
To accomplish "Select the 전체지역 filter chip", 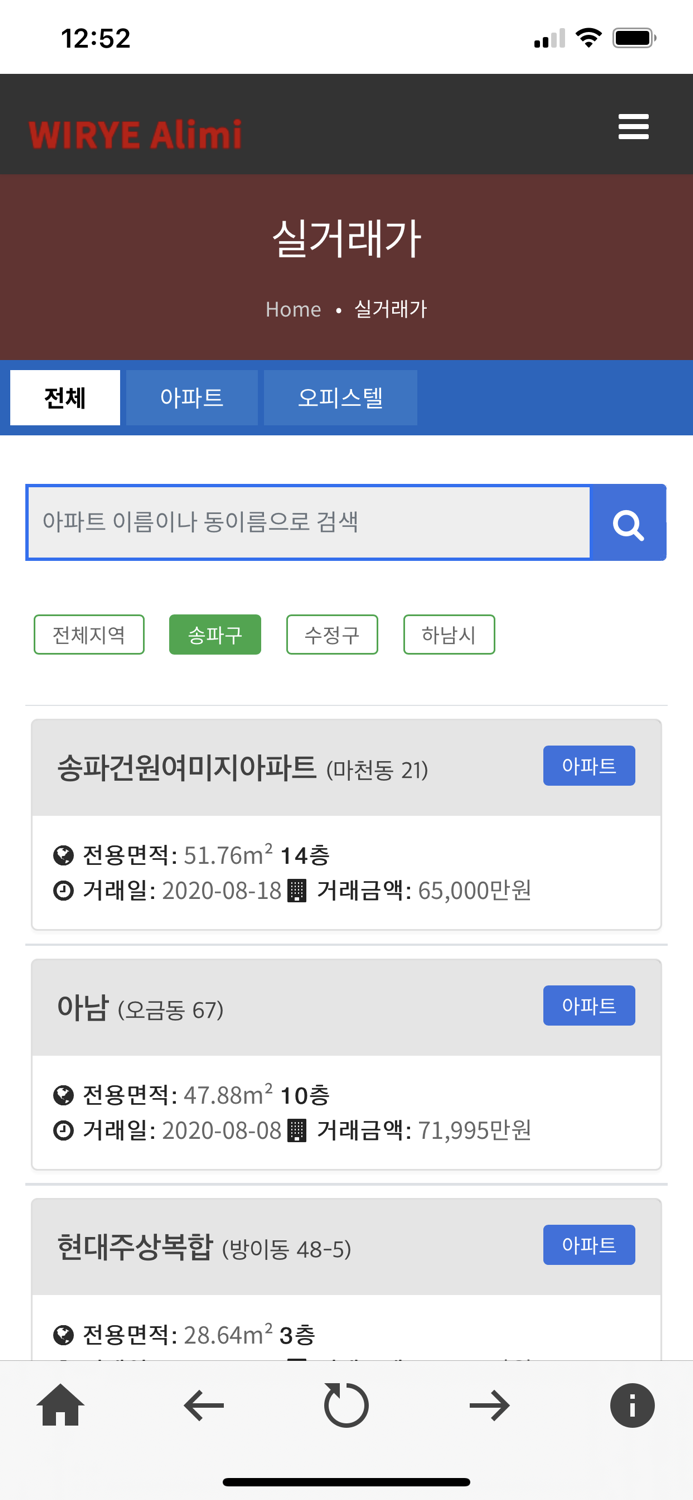I will (x=88, y=633).
